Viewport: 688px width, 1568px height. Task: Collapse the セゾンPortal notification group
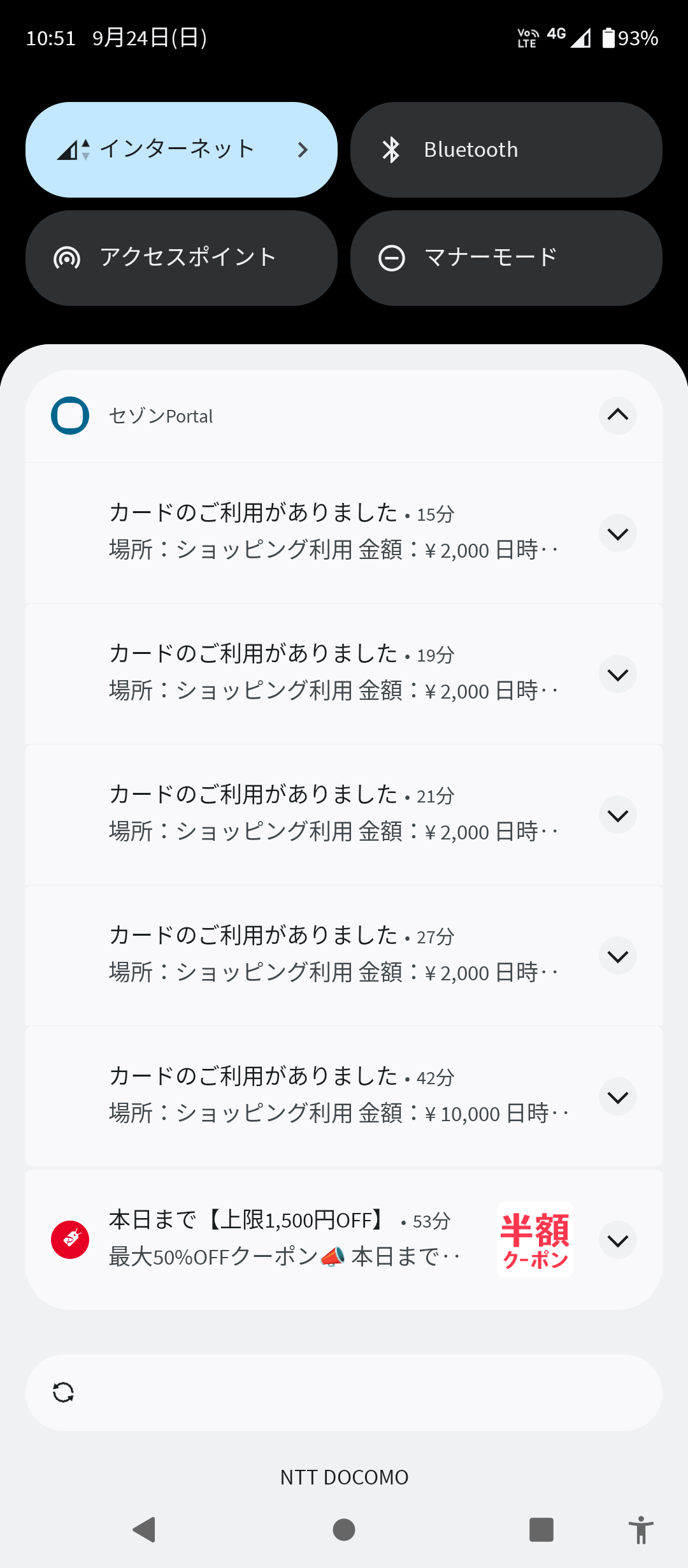pyautogui.click(x=617, y=416)
